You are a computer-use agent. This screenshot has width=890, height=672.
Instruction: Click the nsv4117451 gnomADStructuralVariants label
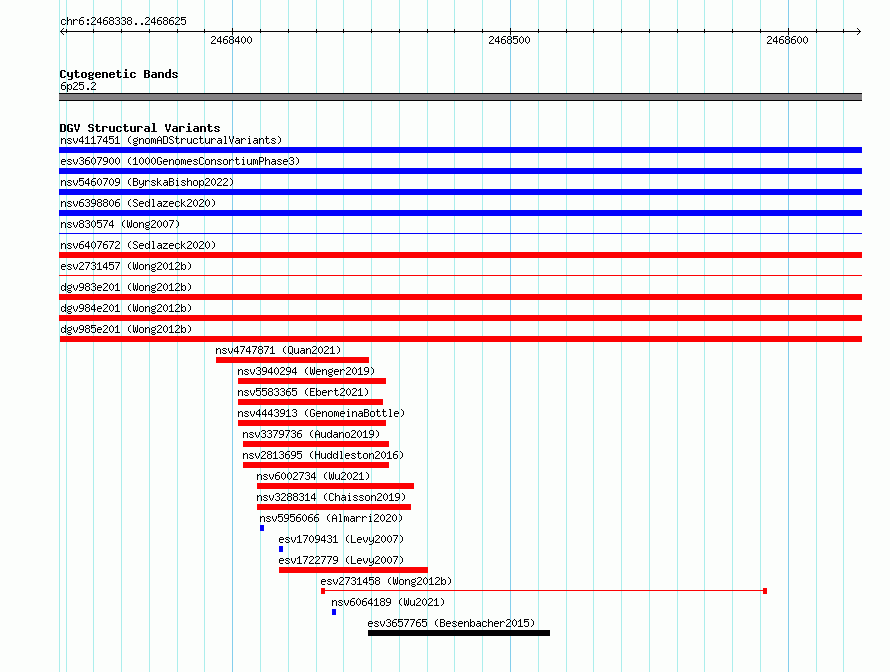[171, 140]
